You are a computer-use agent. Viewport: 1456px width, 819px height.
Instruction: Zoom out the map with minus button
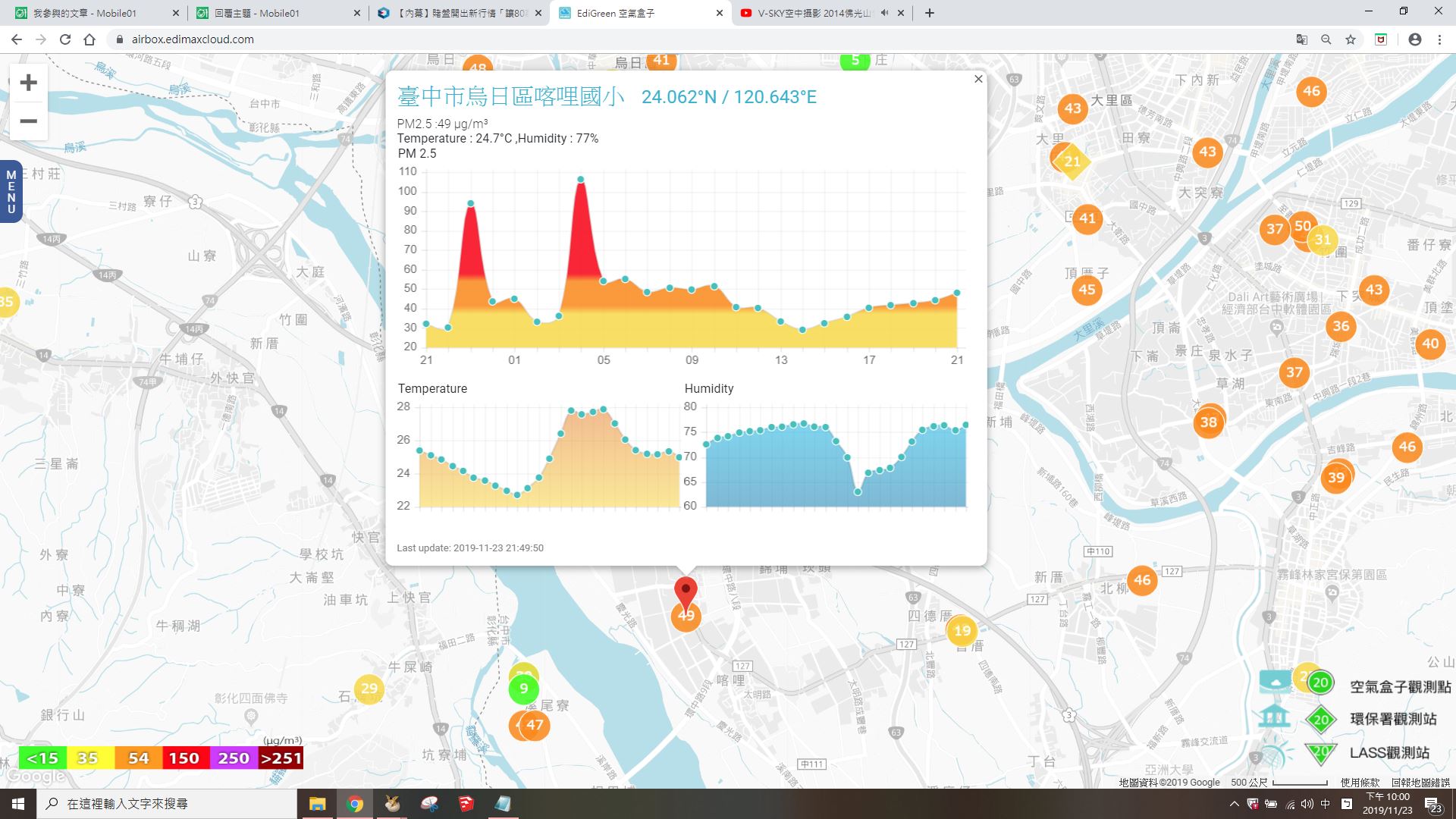(x=28, y=121)
